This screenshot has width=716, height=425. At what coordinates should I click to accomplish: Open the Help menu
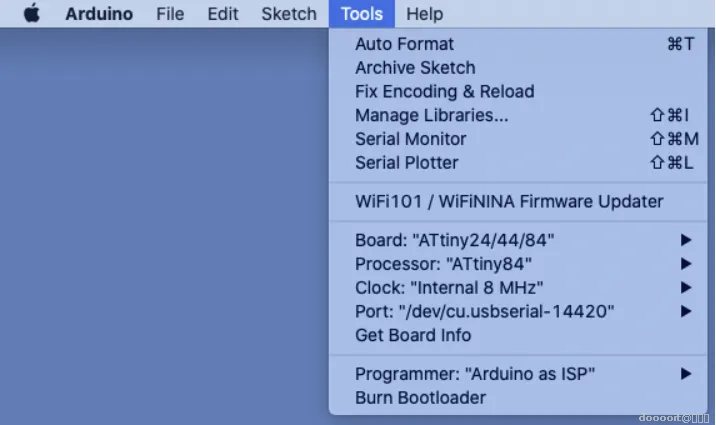point(425,14)
